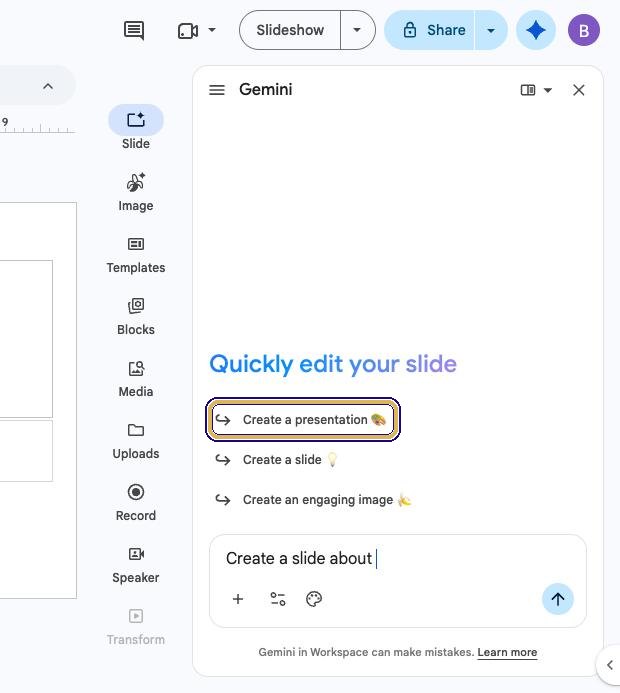Image resolution: width=620 pixels, height=693 pixels.
Task: Open the Image generation tool
Action: (x=136, y=192)
